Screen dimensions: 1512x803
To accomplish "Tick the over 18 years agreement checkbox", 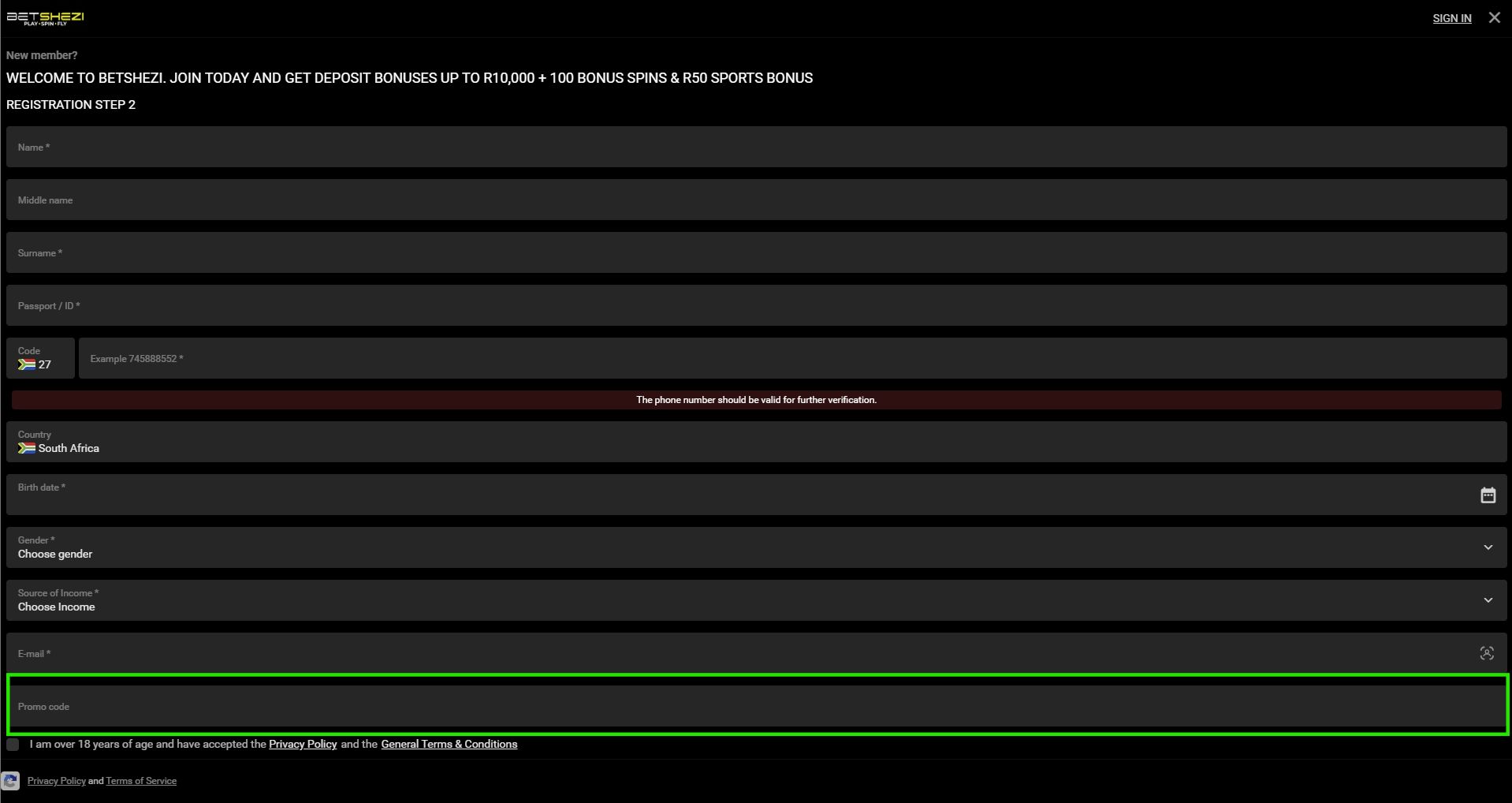I will [13, 745].
